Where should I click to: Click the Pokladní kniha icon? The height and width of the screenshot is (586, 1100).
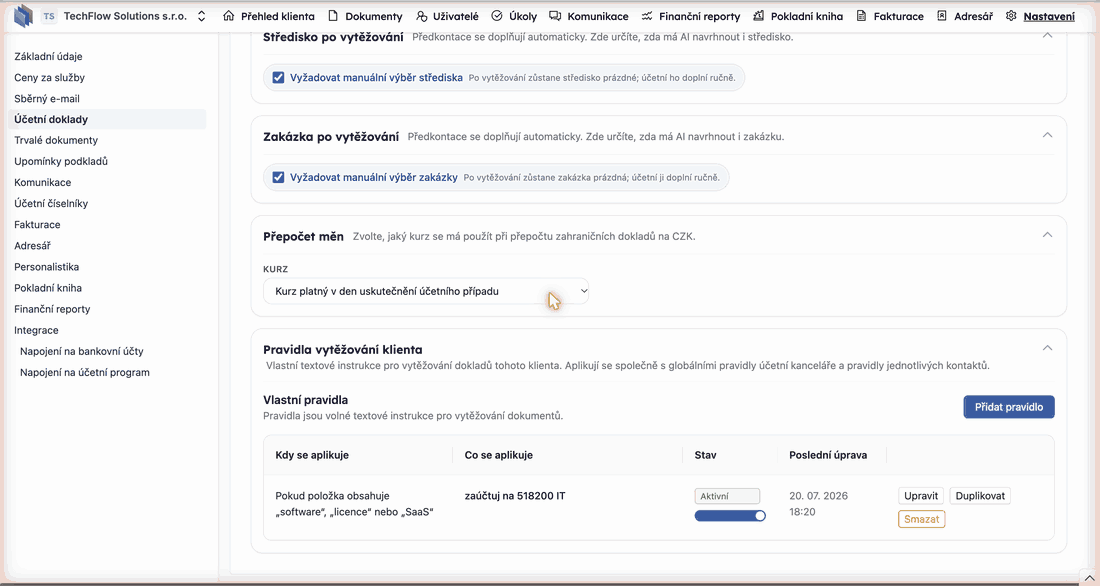click(x=758, y=16)
